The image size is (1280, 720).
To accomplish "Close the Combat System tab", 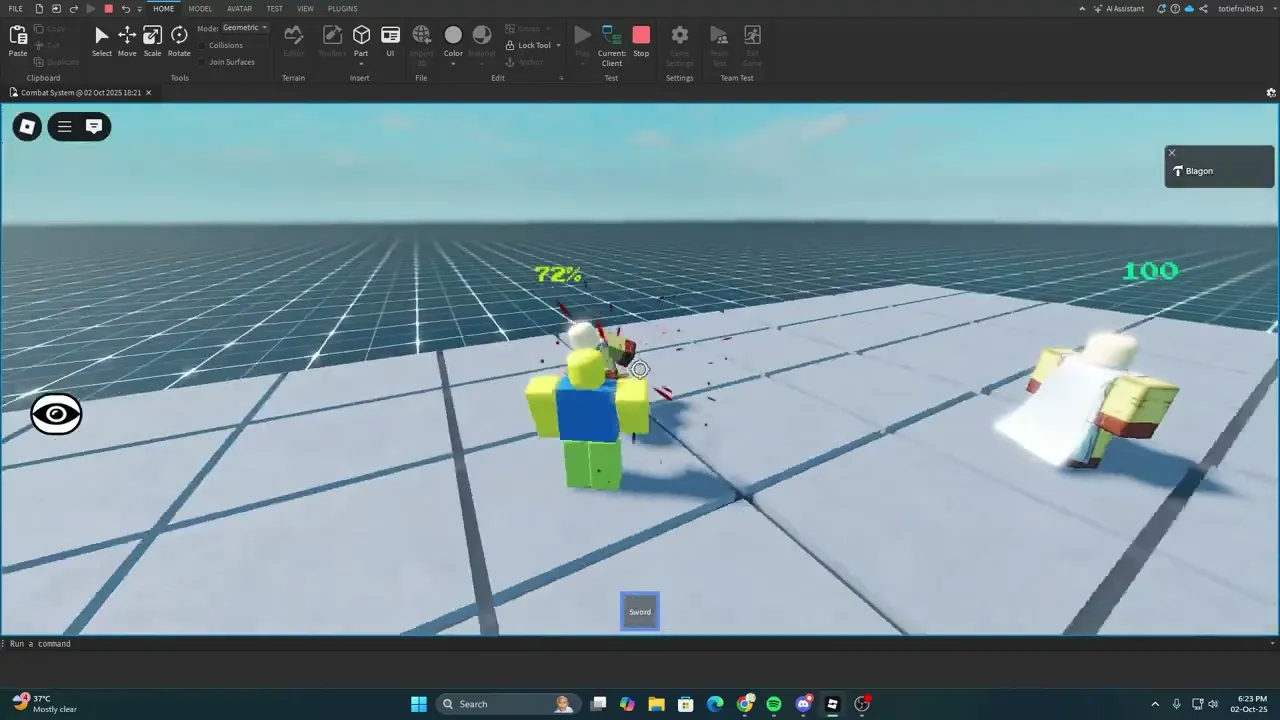I will pyautogui.click(x=148, y=93).
